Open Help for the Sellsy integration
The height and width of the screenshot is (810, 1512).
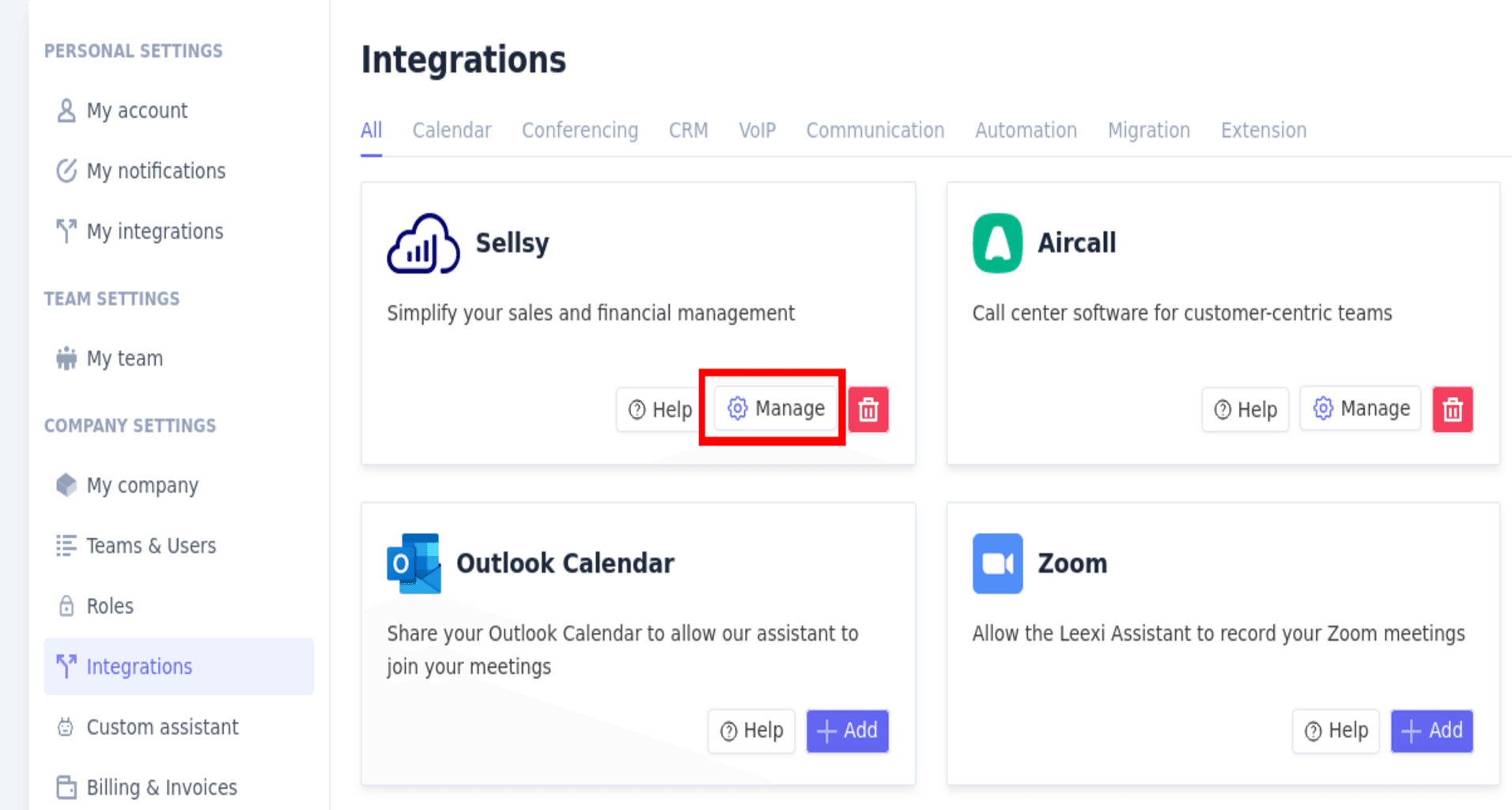[660, 410]
